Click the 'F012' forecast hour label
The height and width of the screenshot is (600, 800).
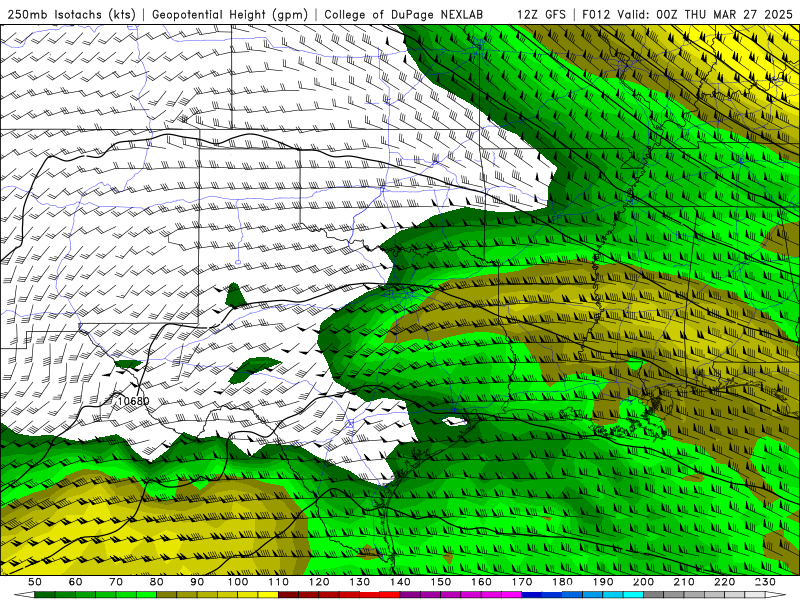[596, 14]
